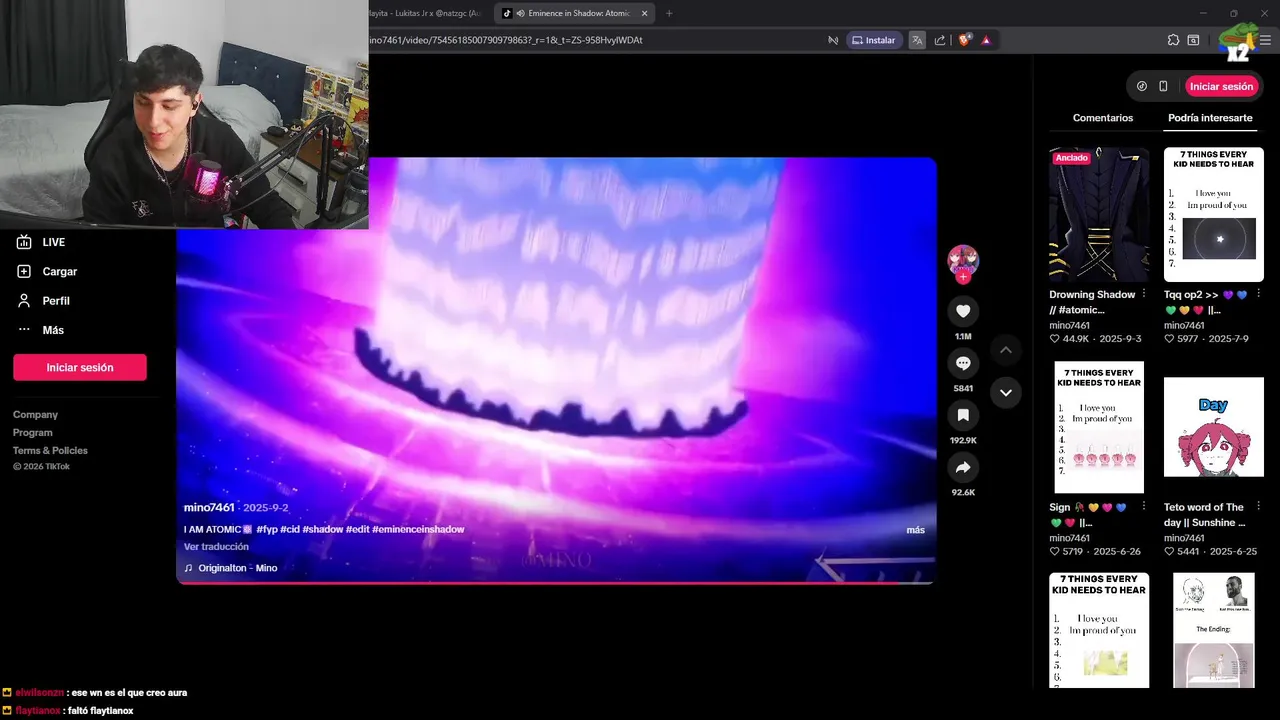Click the Instalar app button in address bar
This screenshot has height=720, width=1280.
[x=873, y=40]
